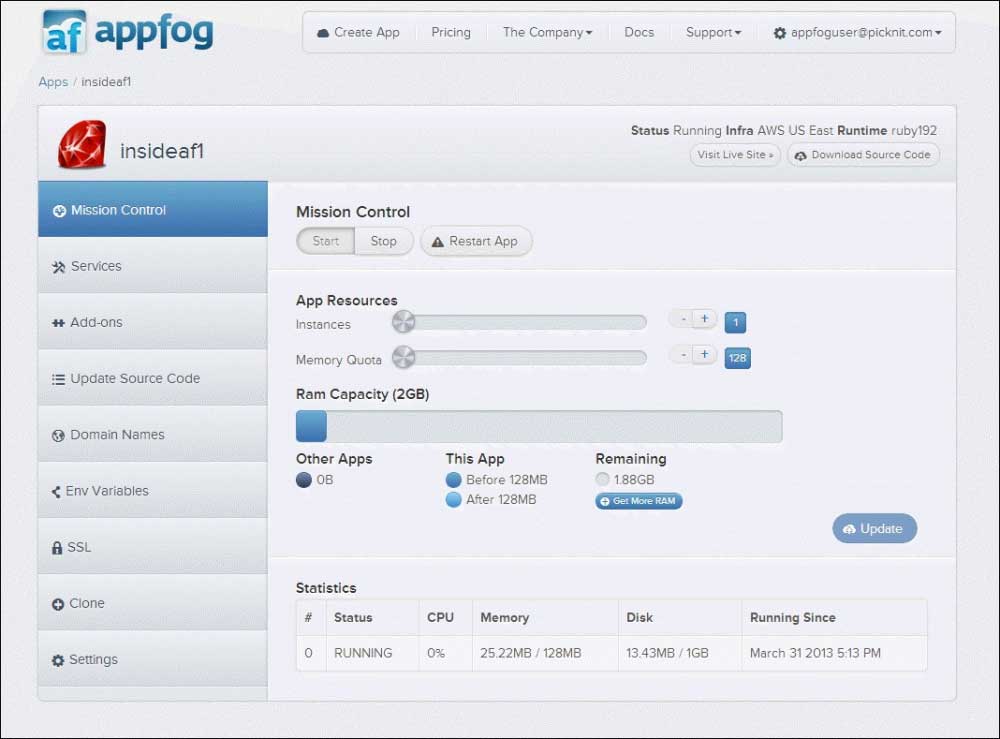Open the Pricing page
1000x739 pixels.
(x=451, y=32)
